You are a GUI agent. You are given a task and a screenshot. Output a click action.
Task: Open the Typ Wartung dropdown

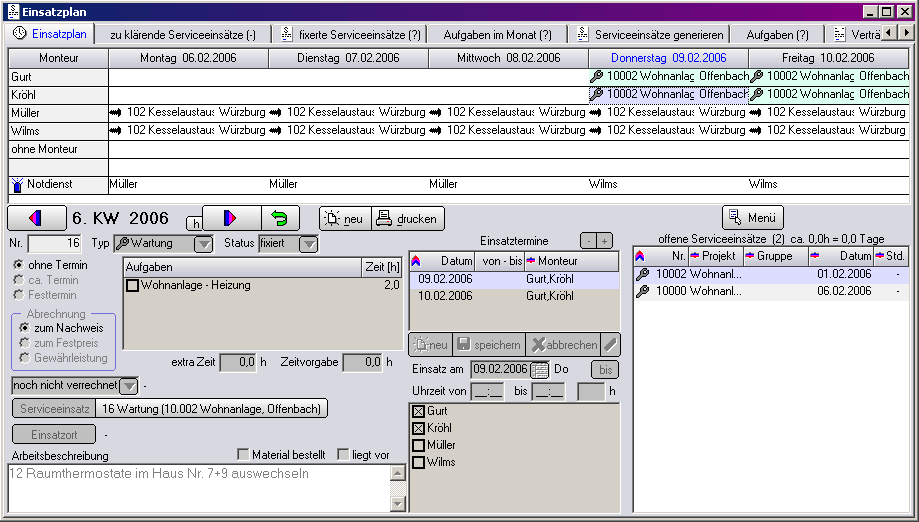[x=203, y=244]
